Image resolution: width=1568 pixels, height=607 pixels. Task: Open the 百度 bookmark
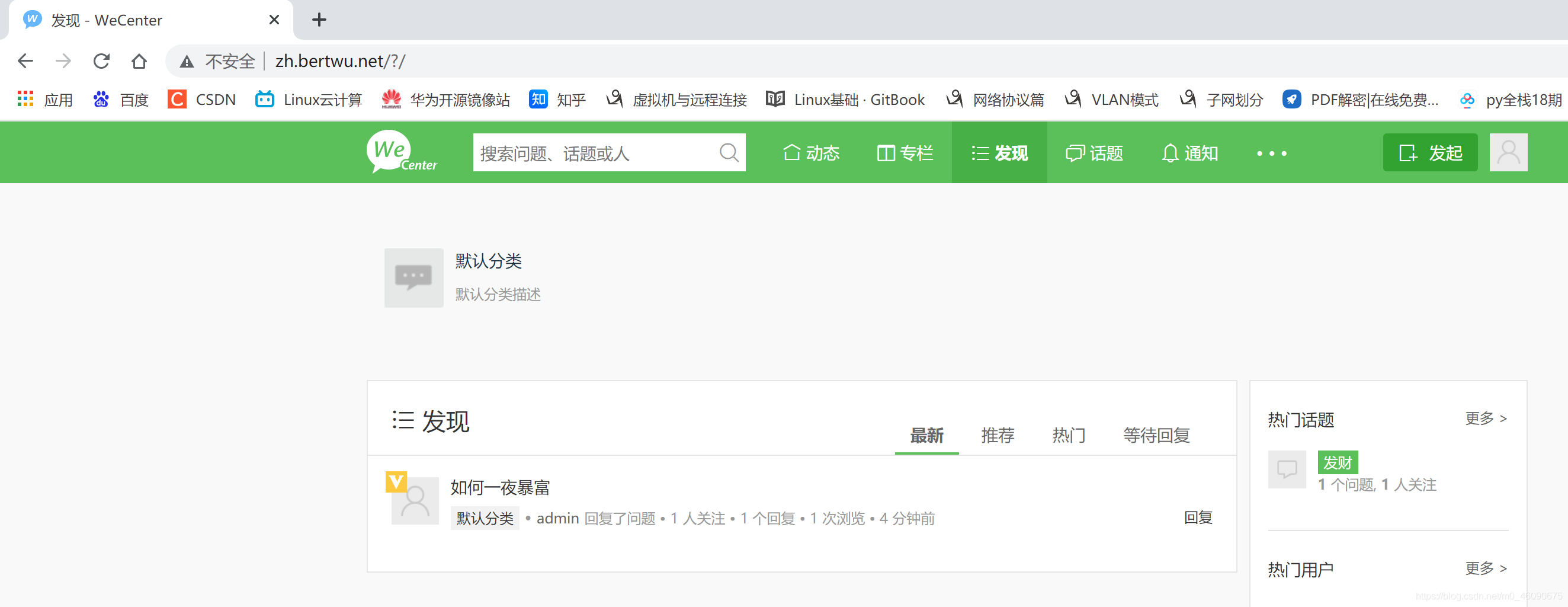(120, 99)
